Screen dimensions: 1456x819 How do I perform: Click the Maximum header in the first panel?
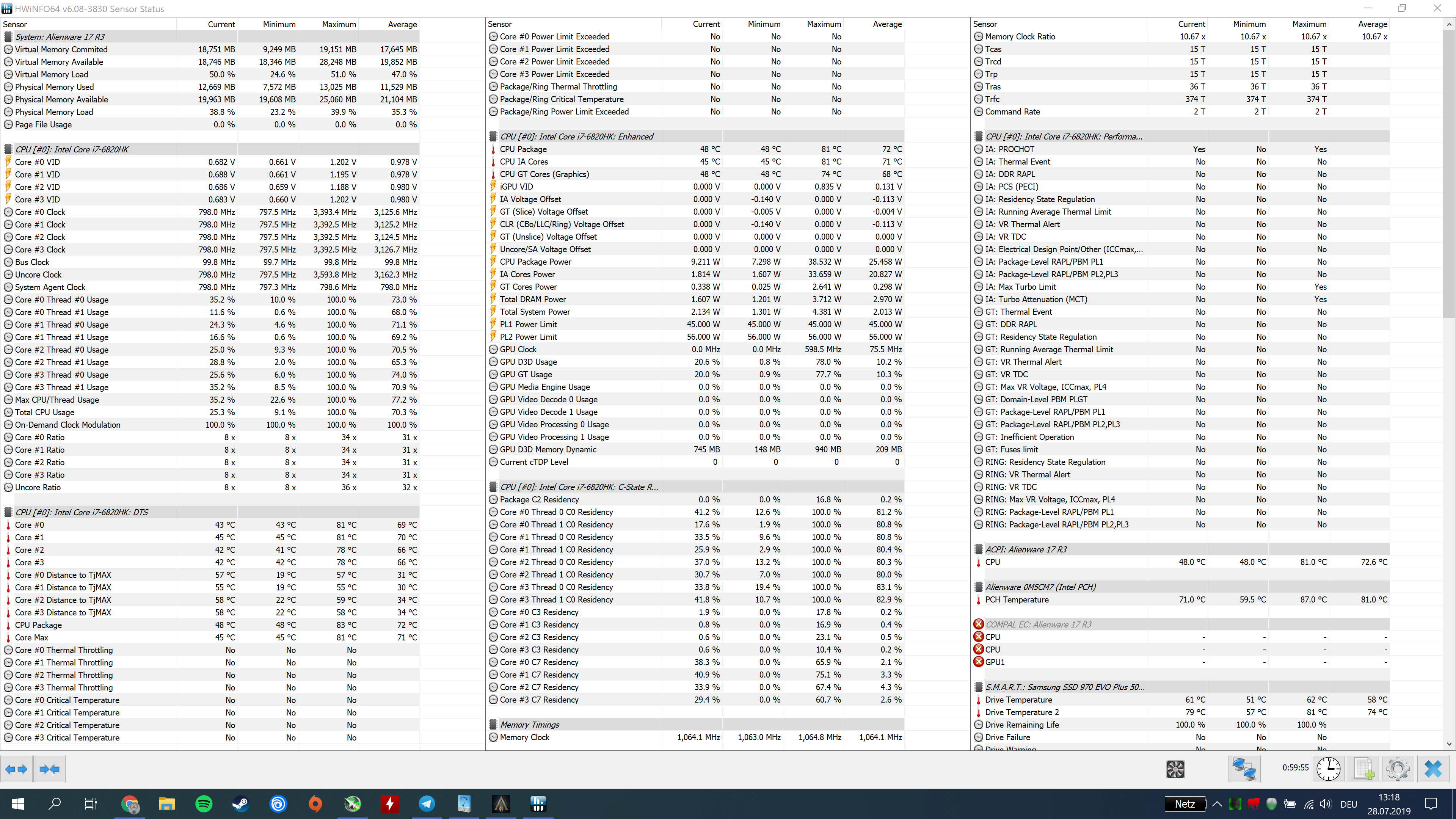tap(339, 24)
